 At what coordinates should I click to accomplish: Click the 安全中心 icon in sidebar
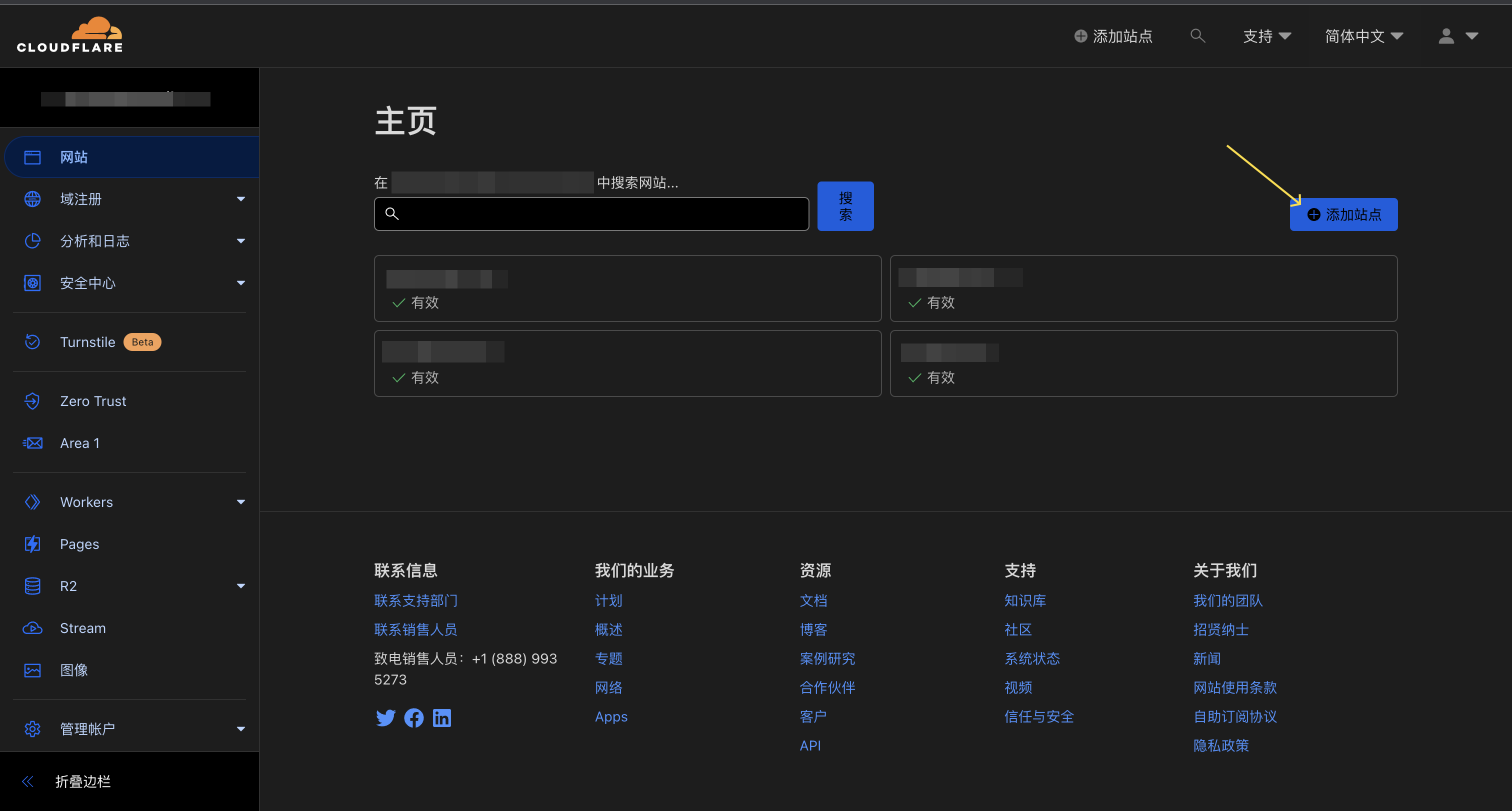coord(33,283)
